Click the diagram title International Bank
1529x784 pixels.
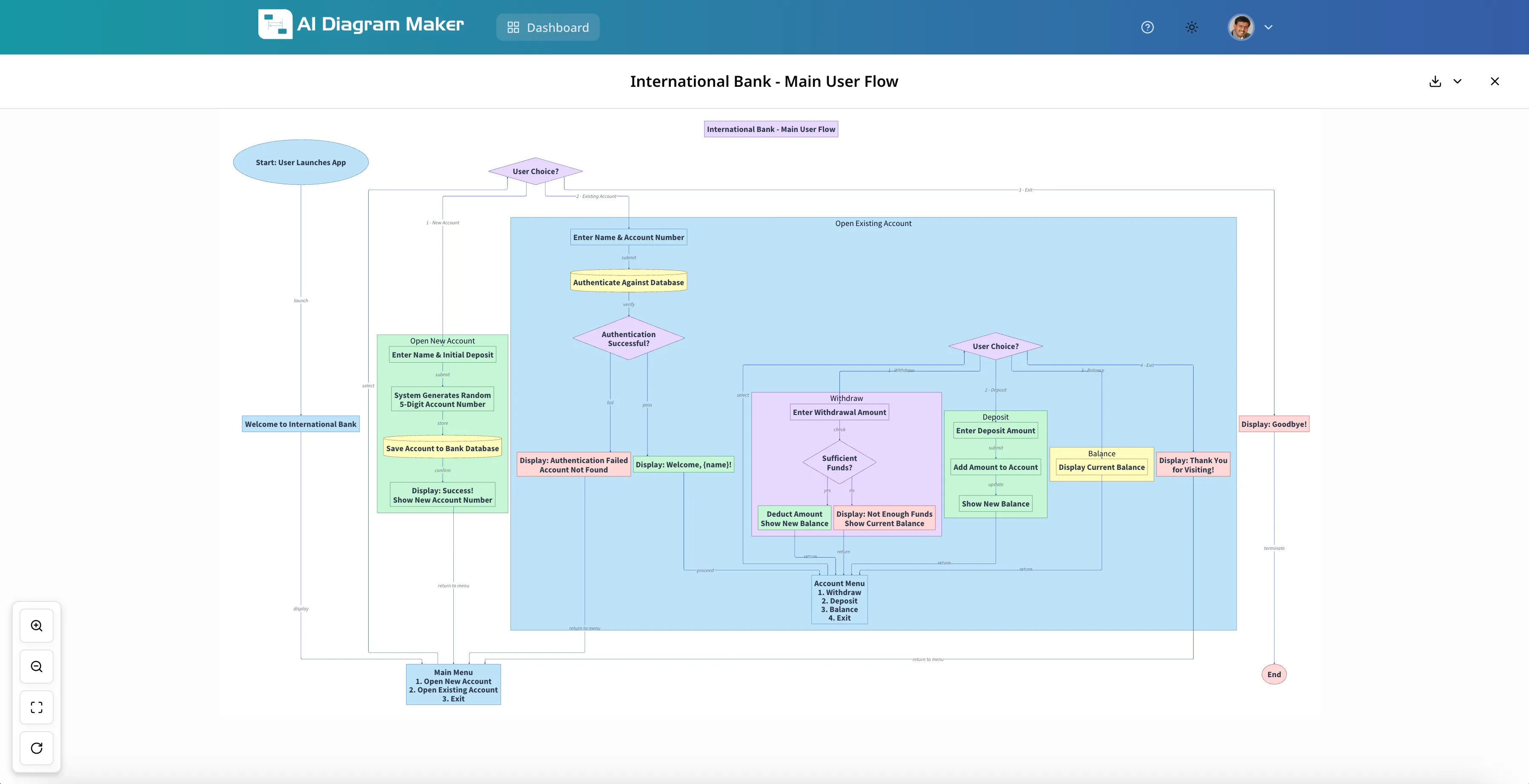coord(764,81)
